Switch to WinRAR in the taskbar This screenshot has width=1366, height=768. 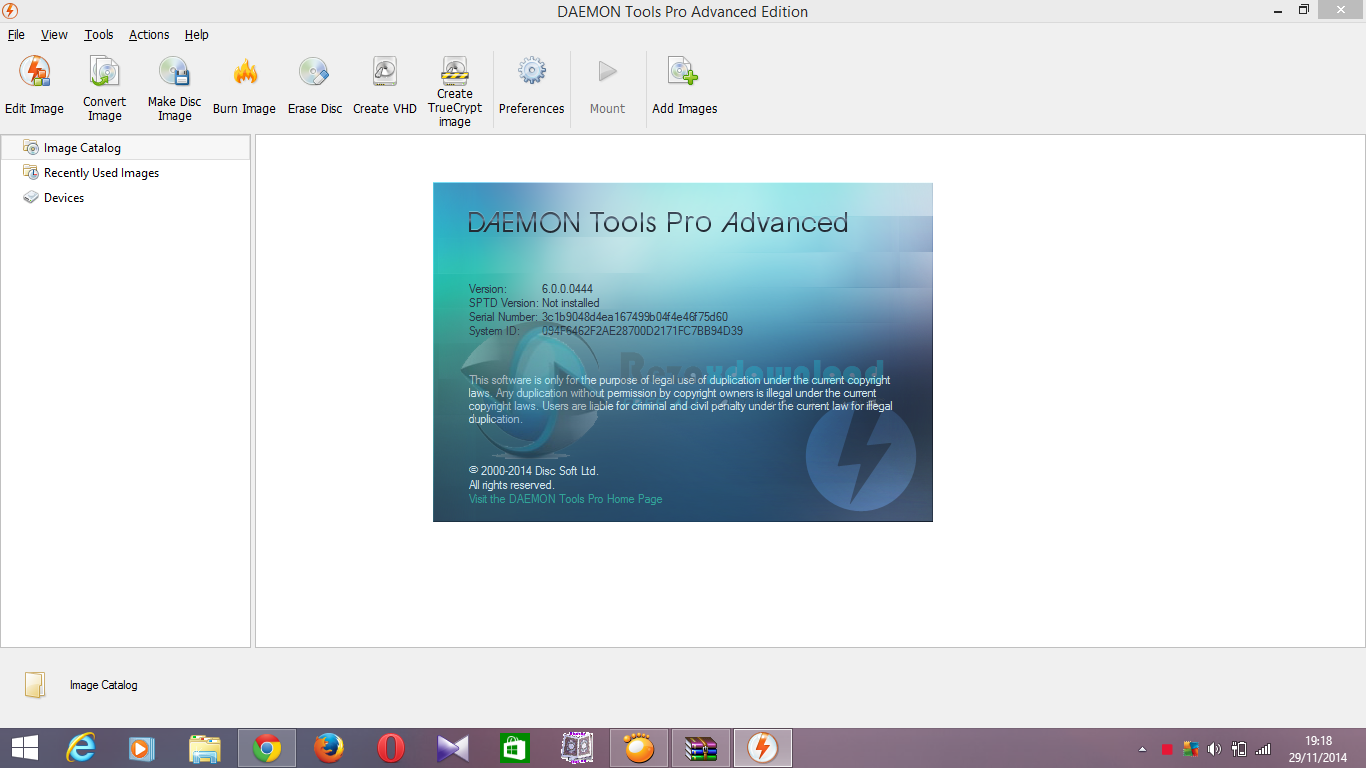pos(700,748)
